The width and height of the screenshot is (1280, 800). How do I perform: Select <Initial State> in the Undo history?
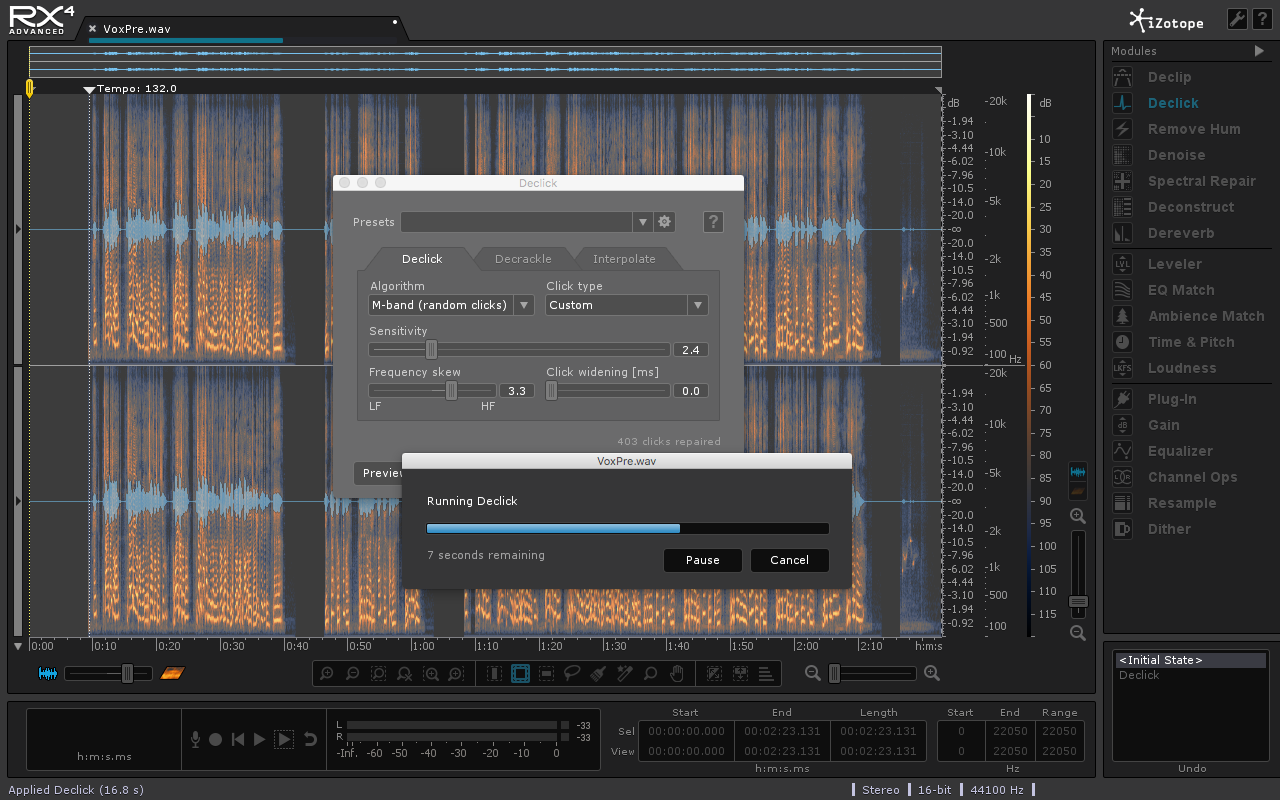point(1190,660)
